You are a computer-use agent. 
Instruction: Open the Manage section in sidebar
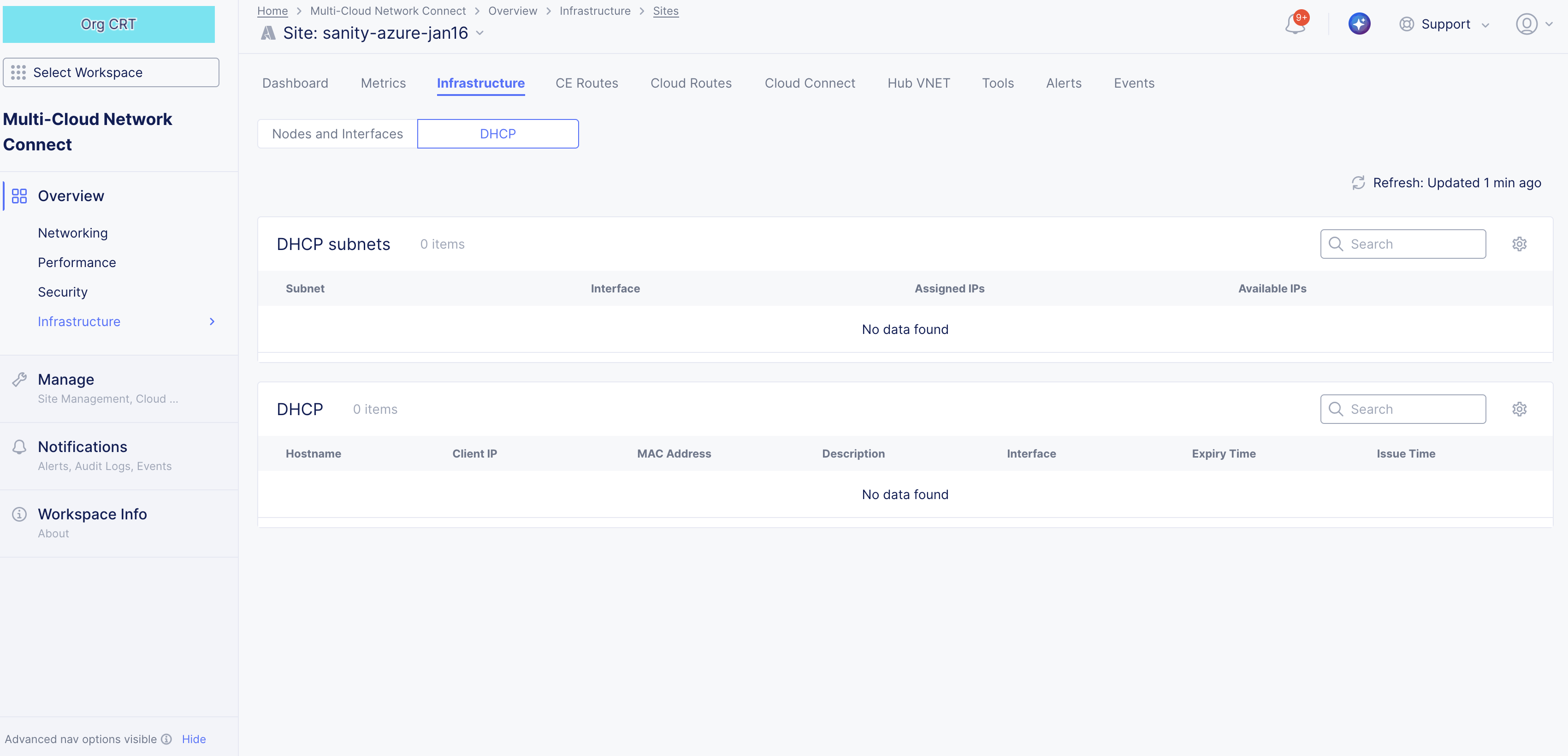(x=66, y=380)
